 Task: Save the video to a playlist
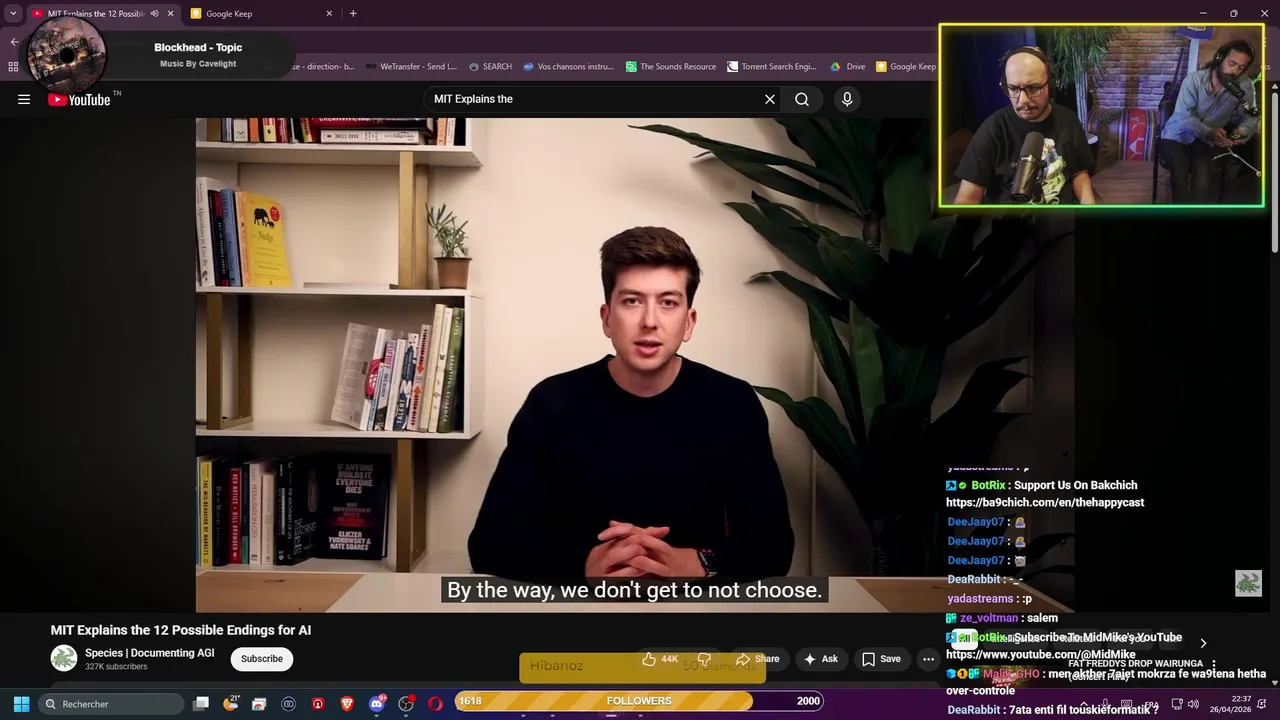point(881,659)
